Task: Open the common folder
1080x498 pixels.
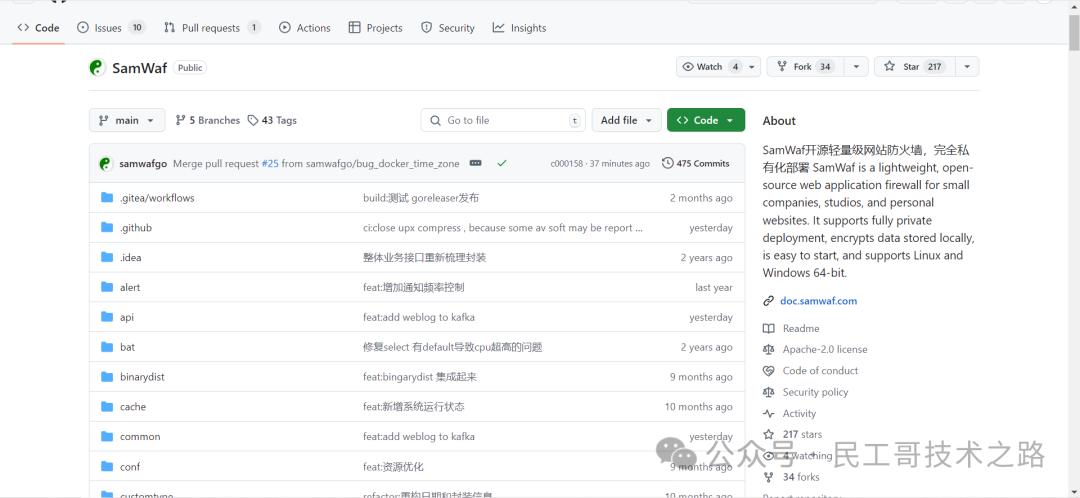Action: (x=140, y=437)
